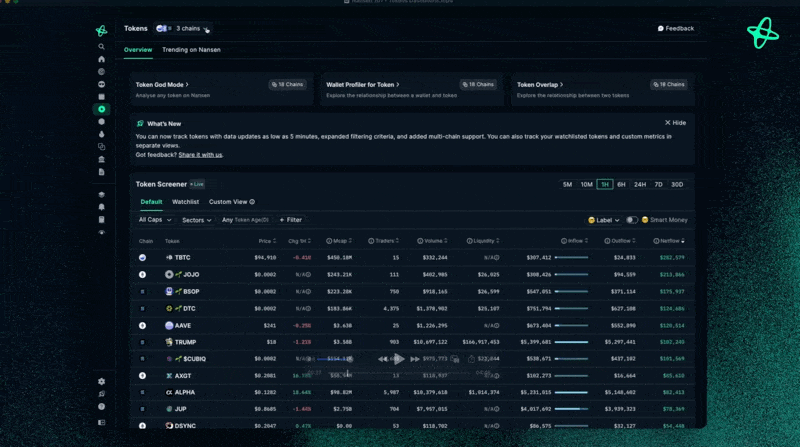Open the droplet sidebar icon
This screenshot has height=447, width=800.
click(x=102, y=134)
